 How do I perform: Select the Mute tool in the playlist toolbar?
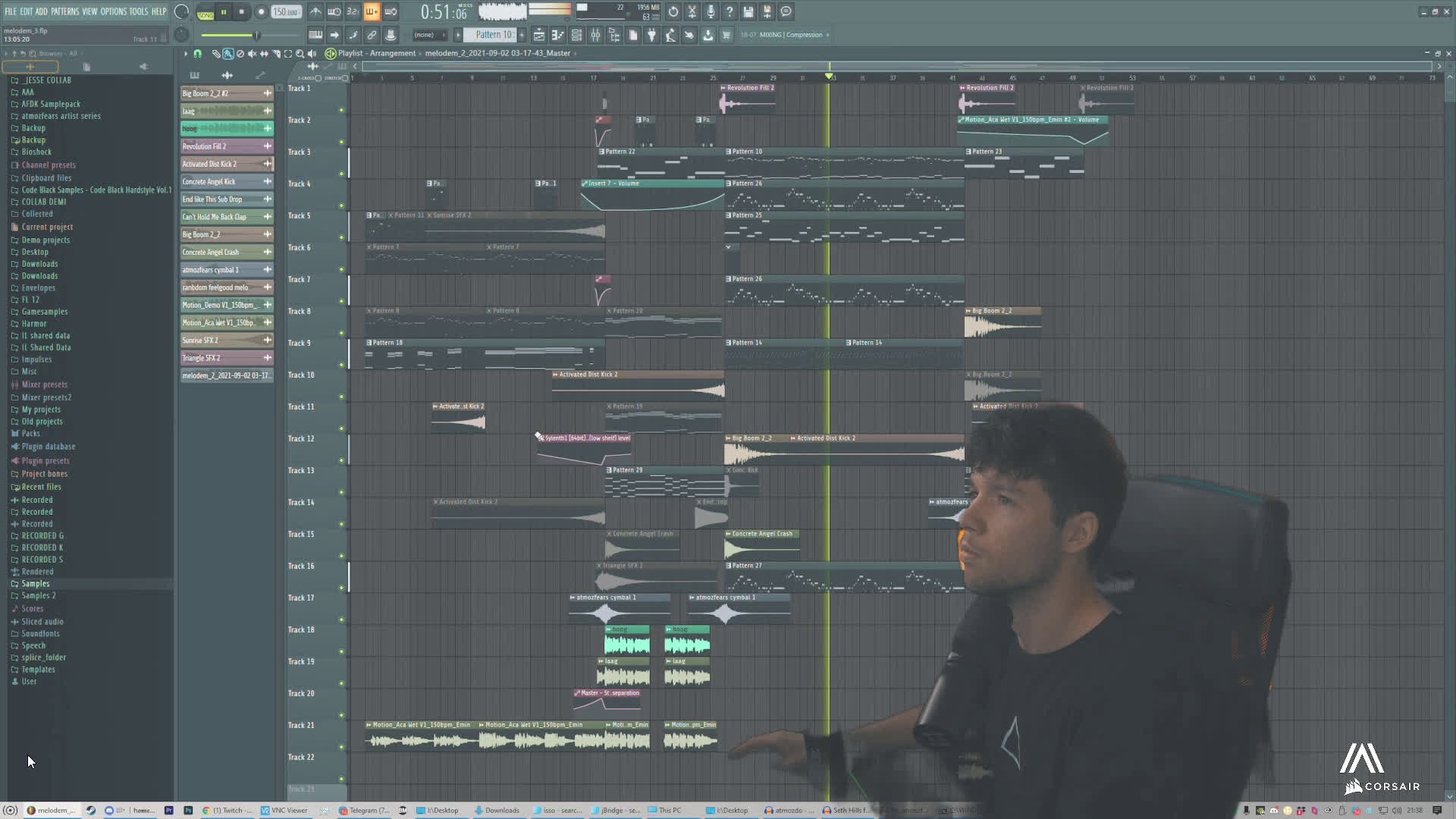click(253, 53)
